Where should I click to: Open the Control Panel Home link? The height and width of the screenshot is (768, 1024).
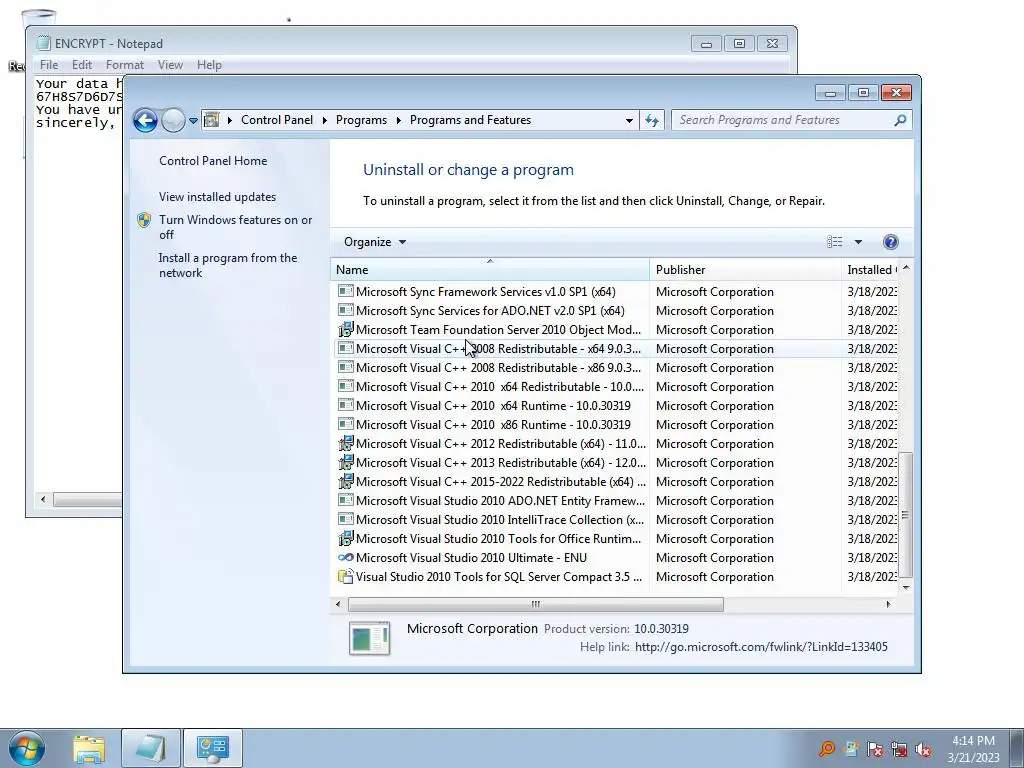[213, 161]
